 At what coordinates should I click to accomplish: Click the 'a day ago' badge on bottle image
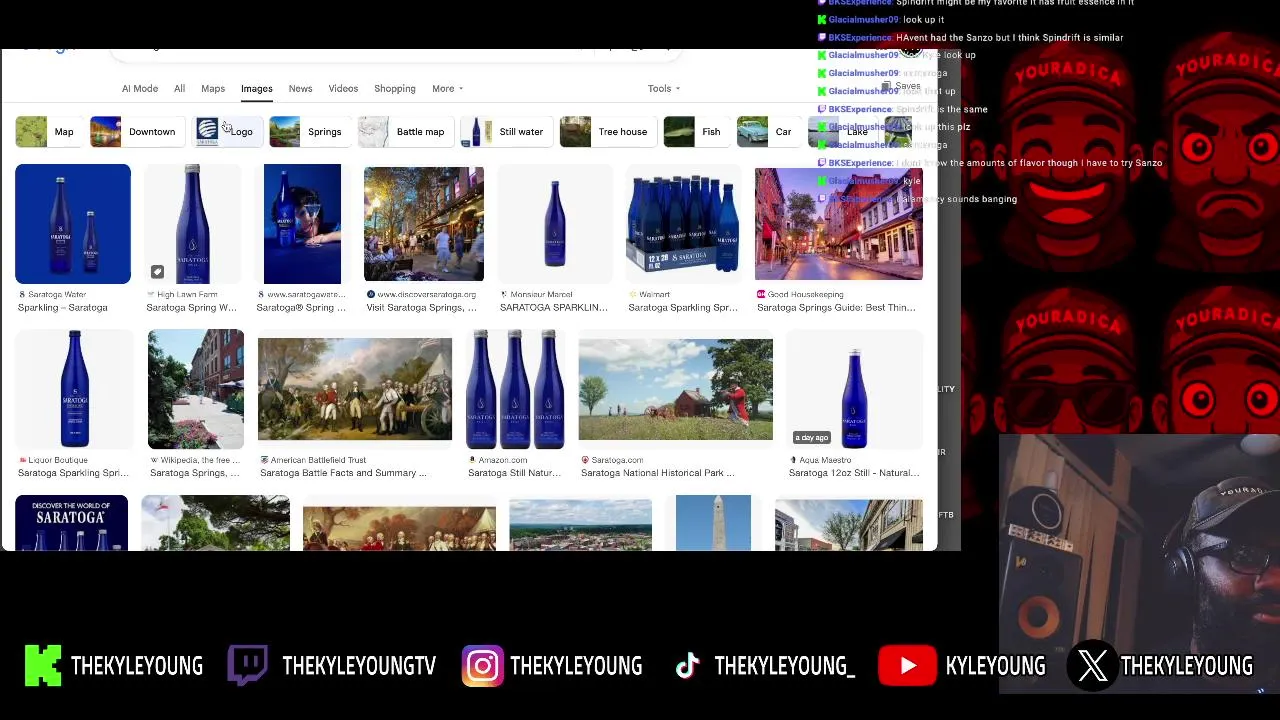coord(812,438)
